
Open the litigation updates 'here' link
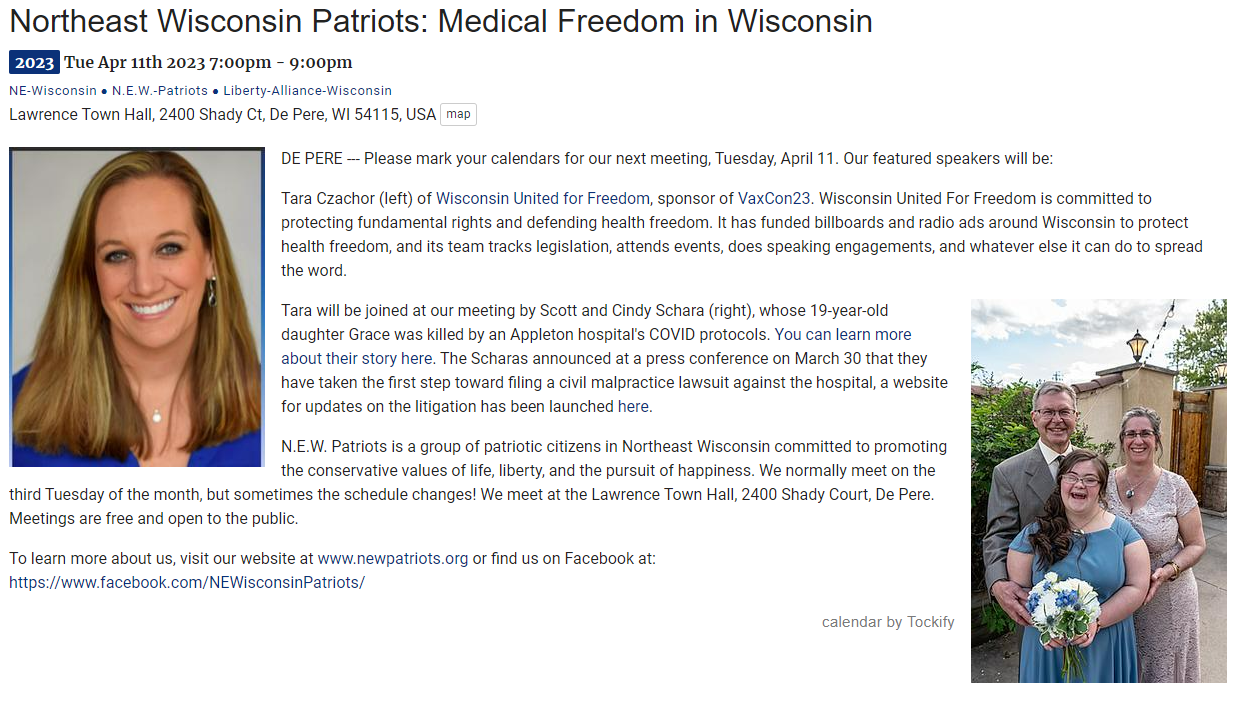pyautogui.click(x=633, y=407)
